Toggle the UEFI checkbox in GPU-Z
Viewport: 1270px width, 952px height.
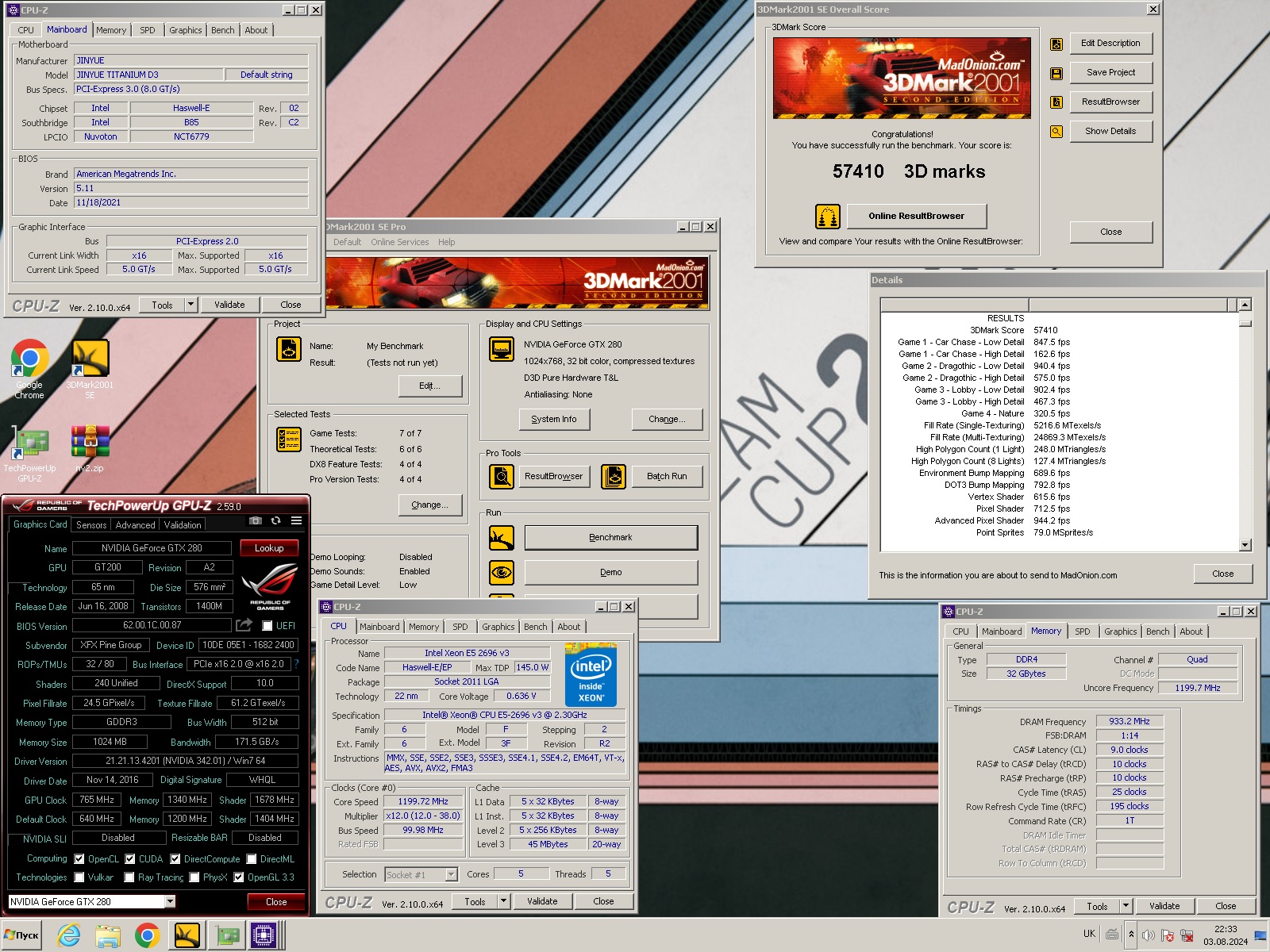(x=267, y=626)
